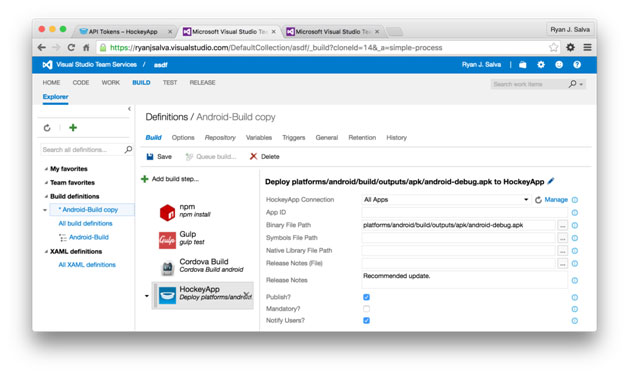The width and height of the screenshot is (628, 376).
Task: Open the Variables tab
Action: (x=259, y=137)
